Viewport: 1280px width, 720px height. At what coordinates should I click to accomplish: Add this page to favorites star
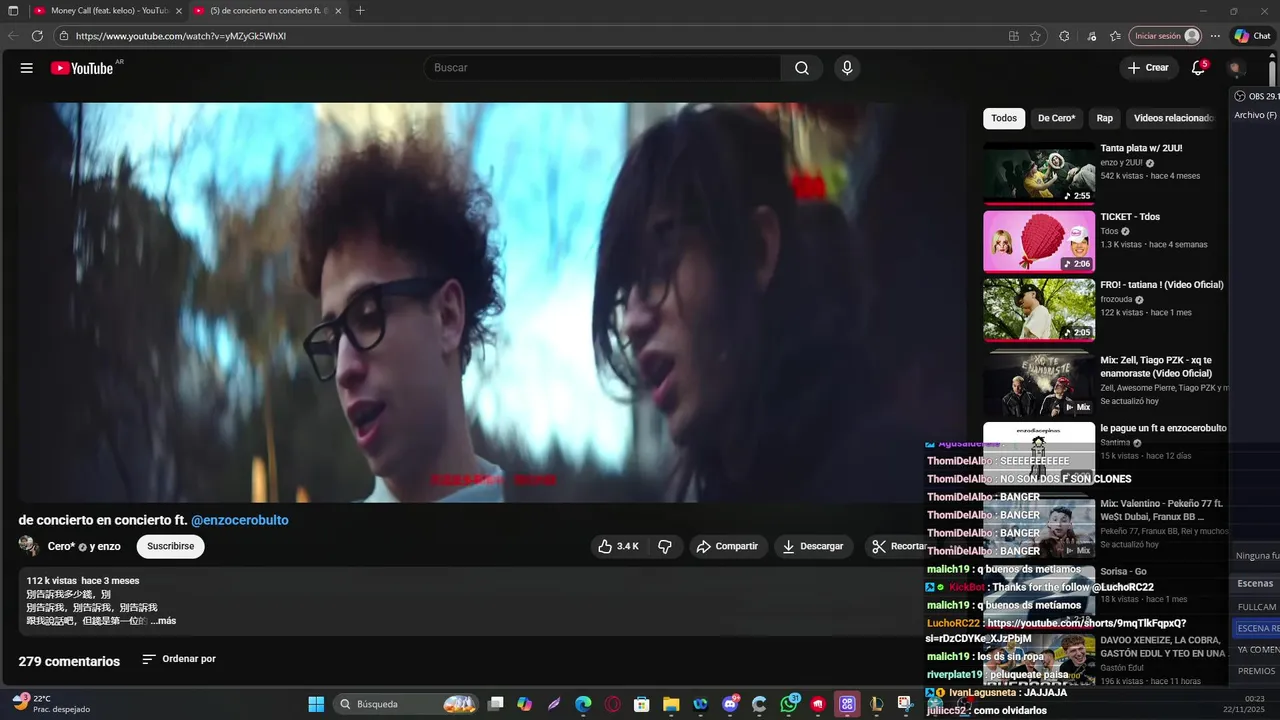[x=1035, y=36]
